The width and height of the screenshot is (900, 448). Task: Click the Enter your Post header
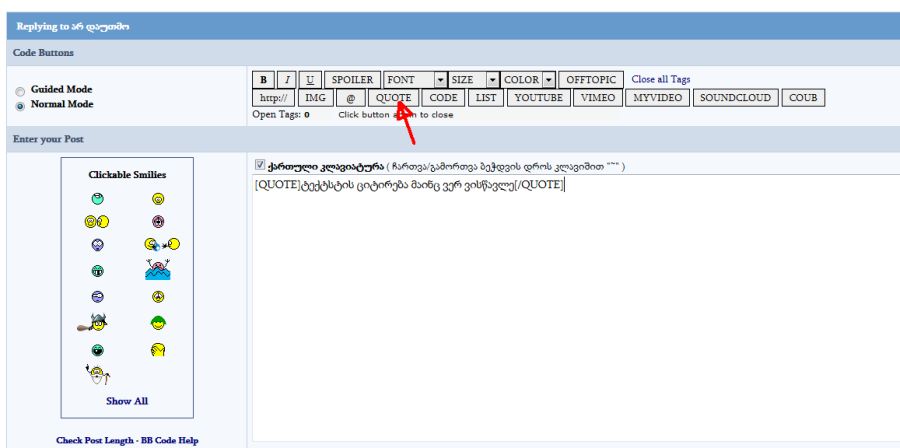[x=48, y=139]
